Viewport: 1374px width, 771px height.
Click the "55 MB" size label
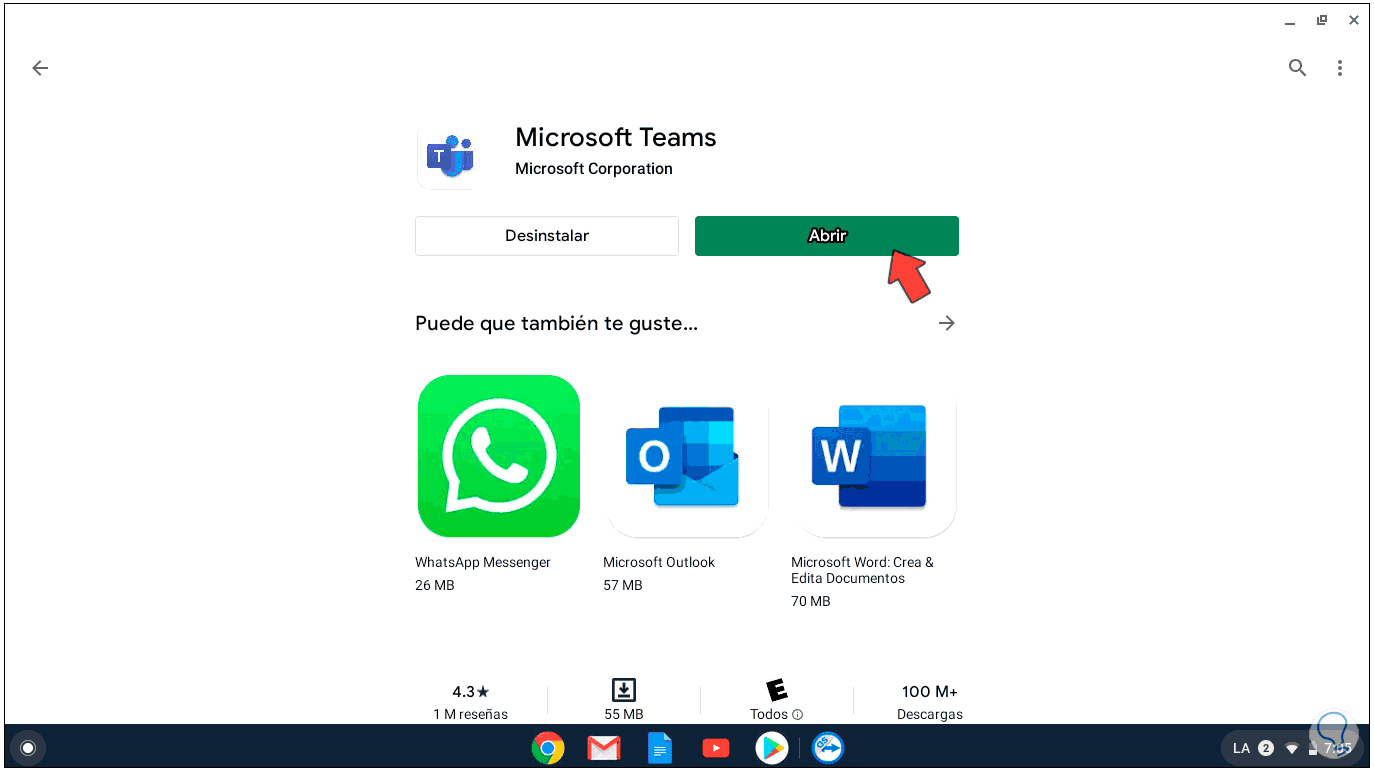624,715
